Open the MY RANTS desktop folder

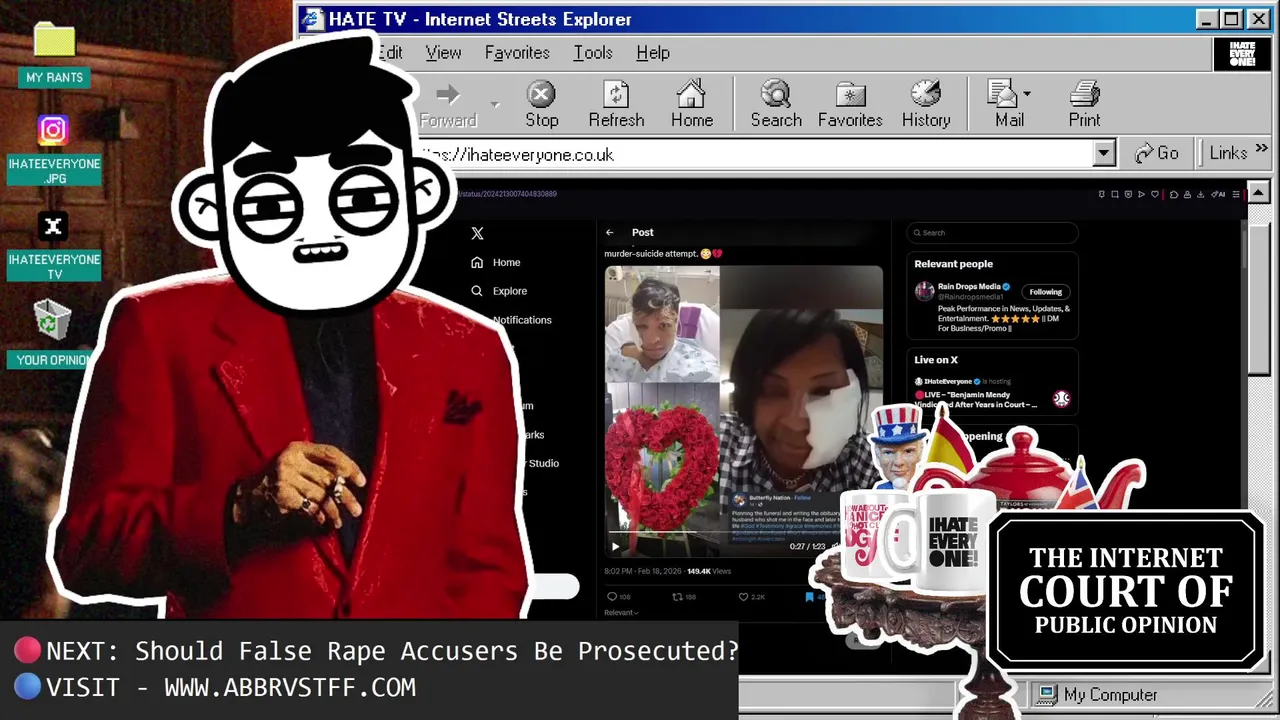(54, 54)
